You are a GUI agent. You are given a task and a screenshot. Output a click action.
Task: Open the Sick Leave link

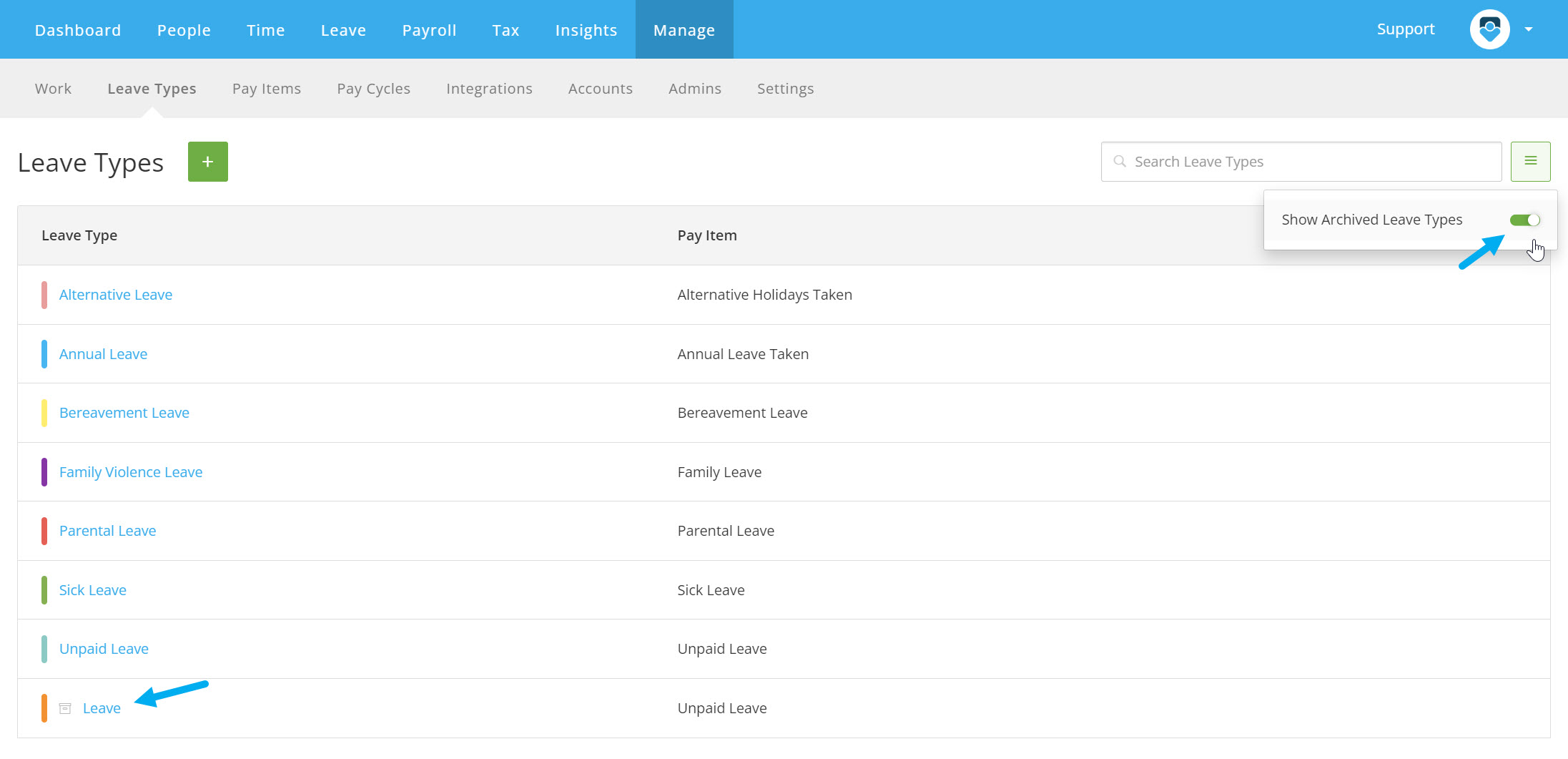tap(93, 590)
